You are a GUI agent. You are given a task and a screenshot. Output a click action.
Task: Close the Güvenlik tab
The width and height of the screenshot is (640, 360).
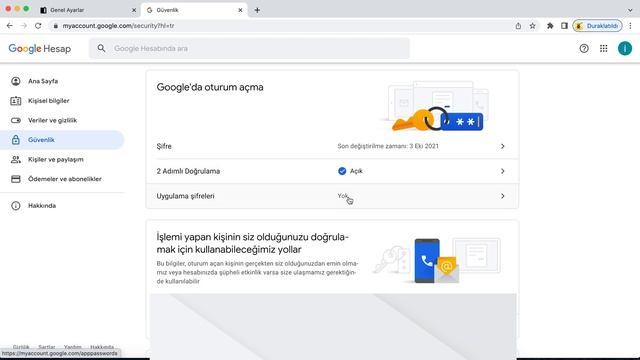(240, 10)
